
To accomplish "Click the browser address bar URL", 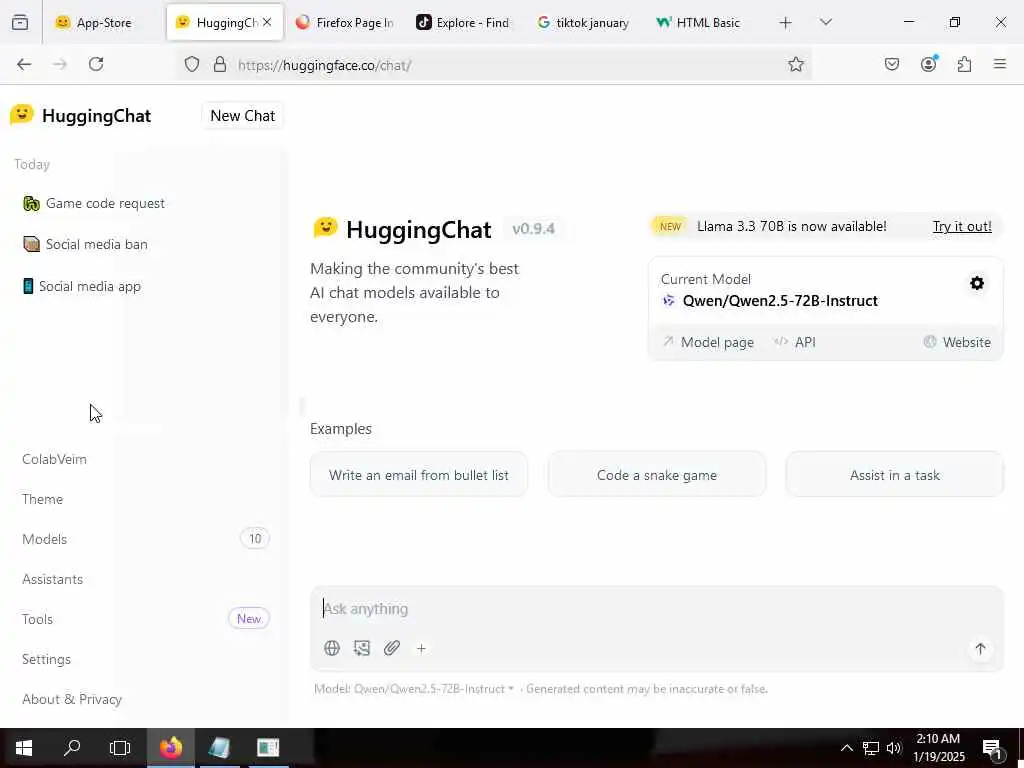I will click(325, 65).
